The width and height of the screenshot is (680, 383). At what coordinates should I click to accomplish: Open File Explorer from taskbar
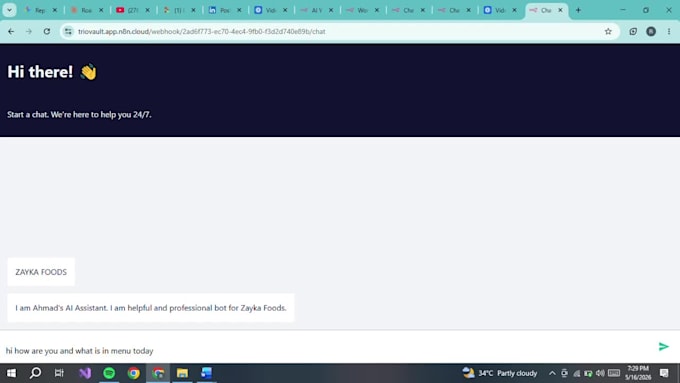[183, 373]
